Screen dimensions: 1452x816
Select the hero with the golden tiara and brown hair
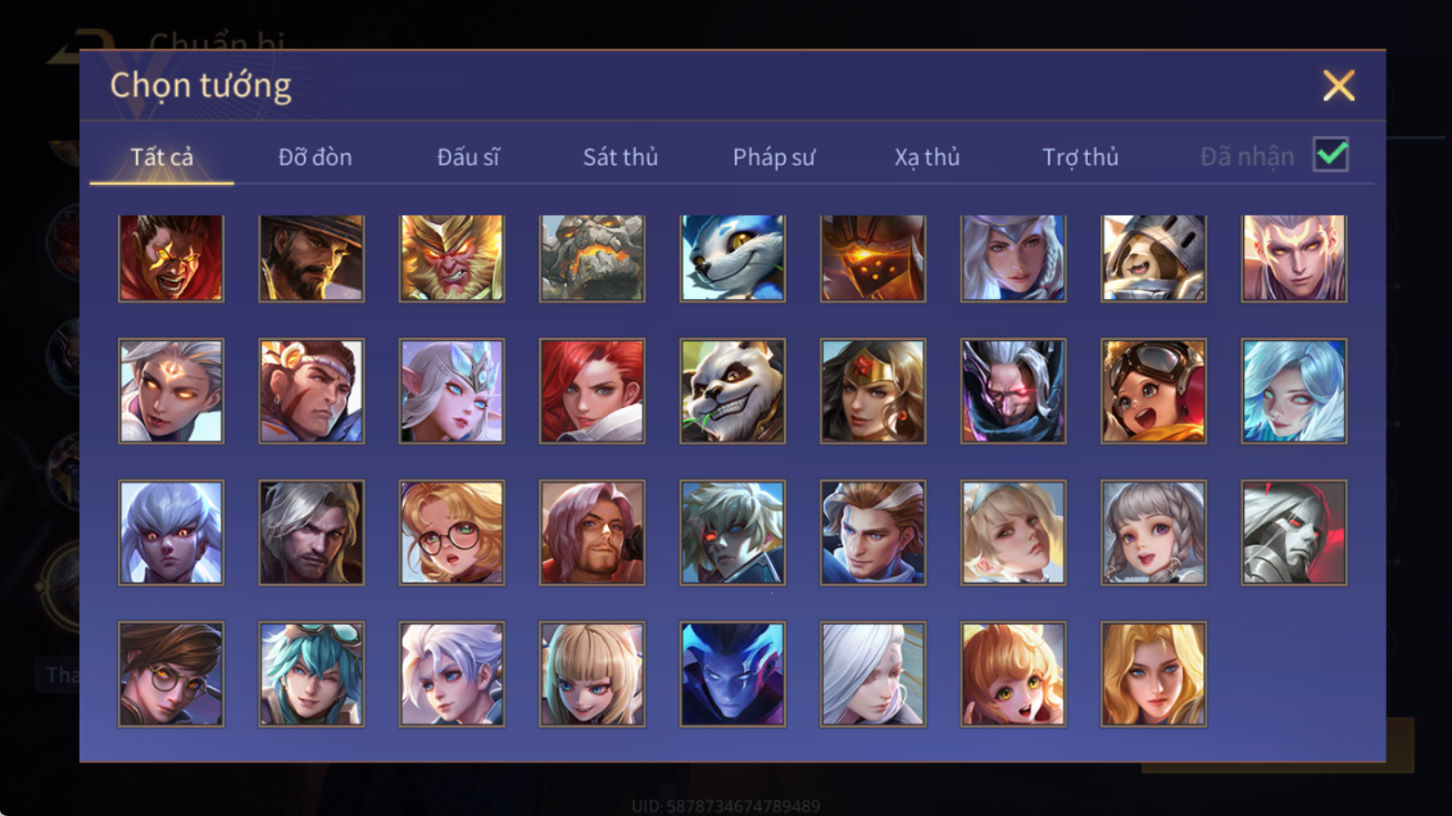[873, 391]
